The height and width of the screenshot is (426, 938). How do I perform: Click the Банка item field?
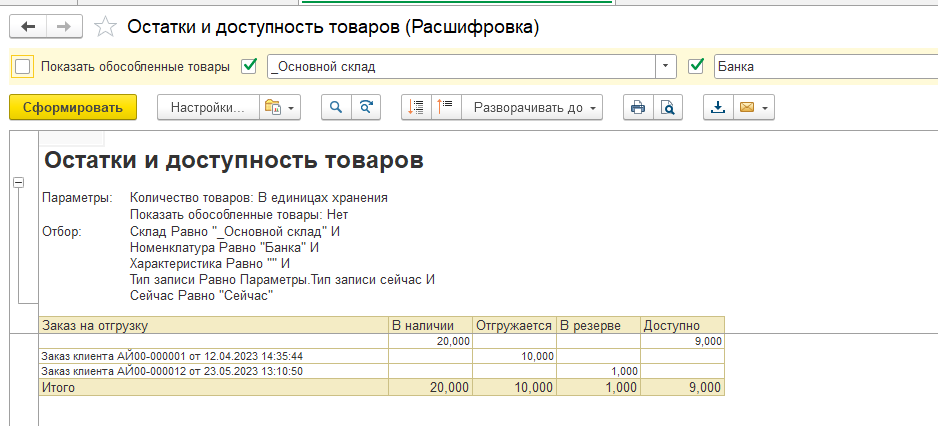pos(826,66)
